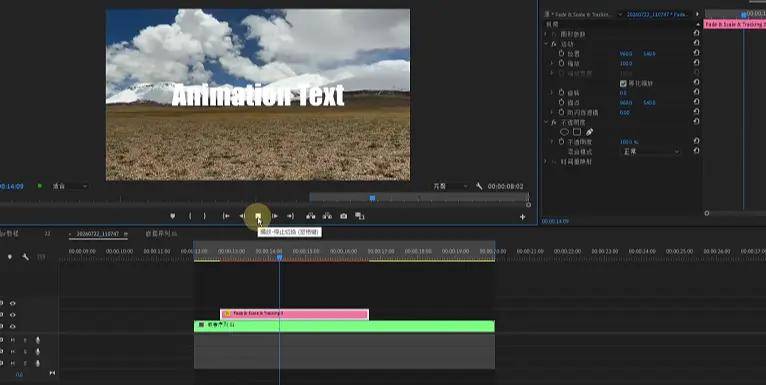The width and height of the screenshot is (766, 385).
Task: Reset the scale parameter
Action: pyautogui.click(x=696, y=63)
